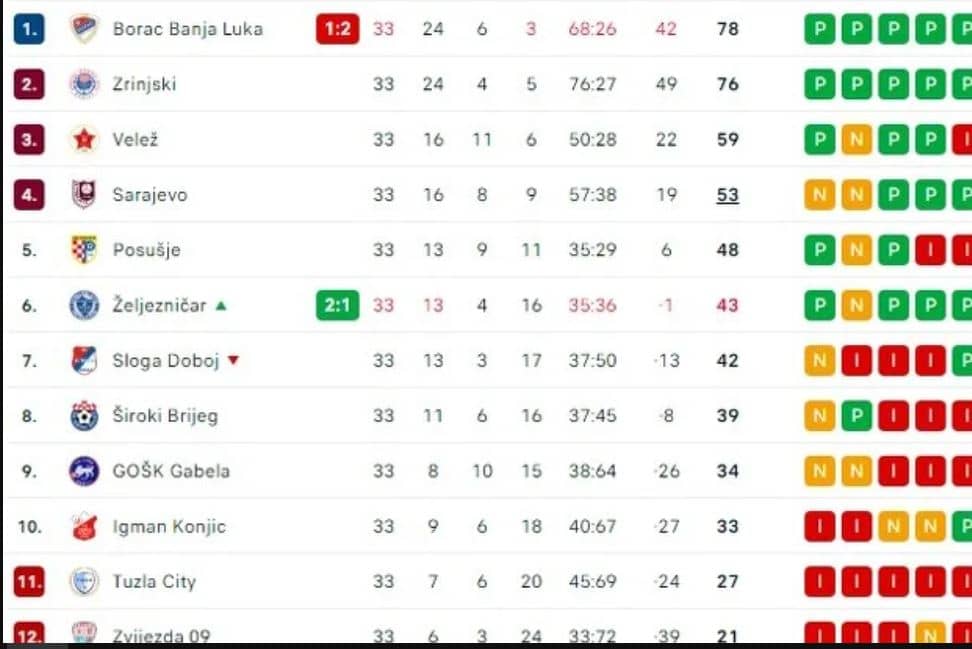Select the Široki Brijeg football crest
This screenshot has height=649, width=972.
[84, 415]
